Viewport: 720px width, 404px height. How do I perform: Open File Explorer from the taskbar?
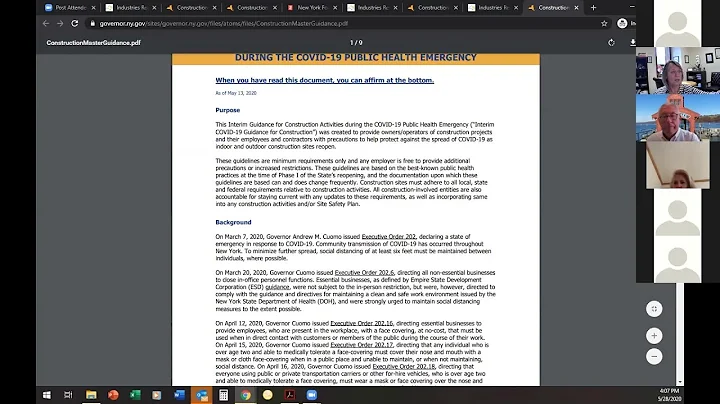91,395
